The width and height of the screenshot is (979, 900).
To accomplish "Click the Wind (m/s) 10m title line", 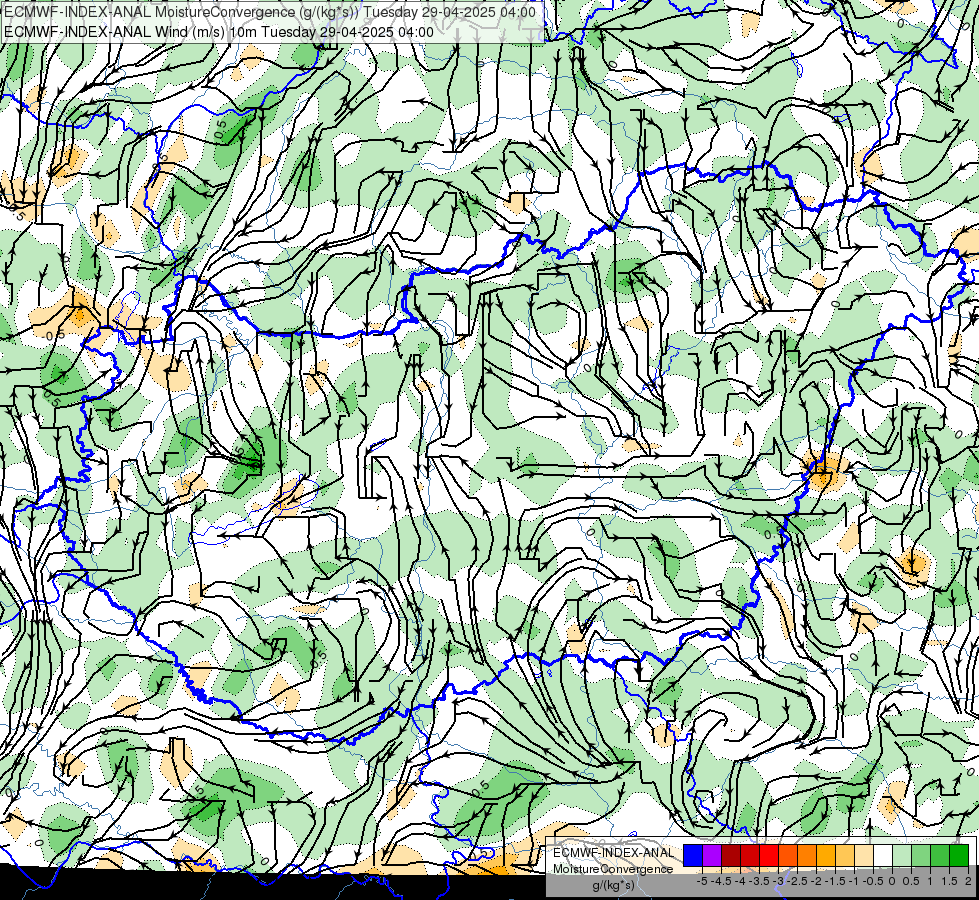I will [x=219, y=31].
